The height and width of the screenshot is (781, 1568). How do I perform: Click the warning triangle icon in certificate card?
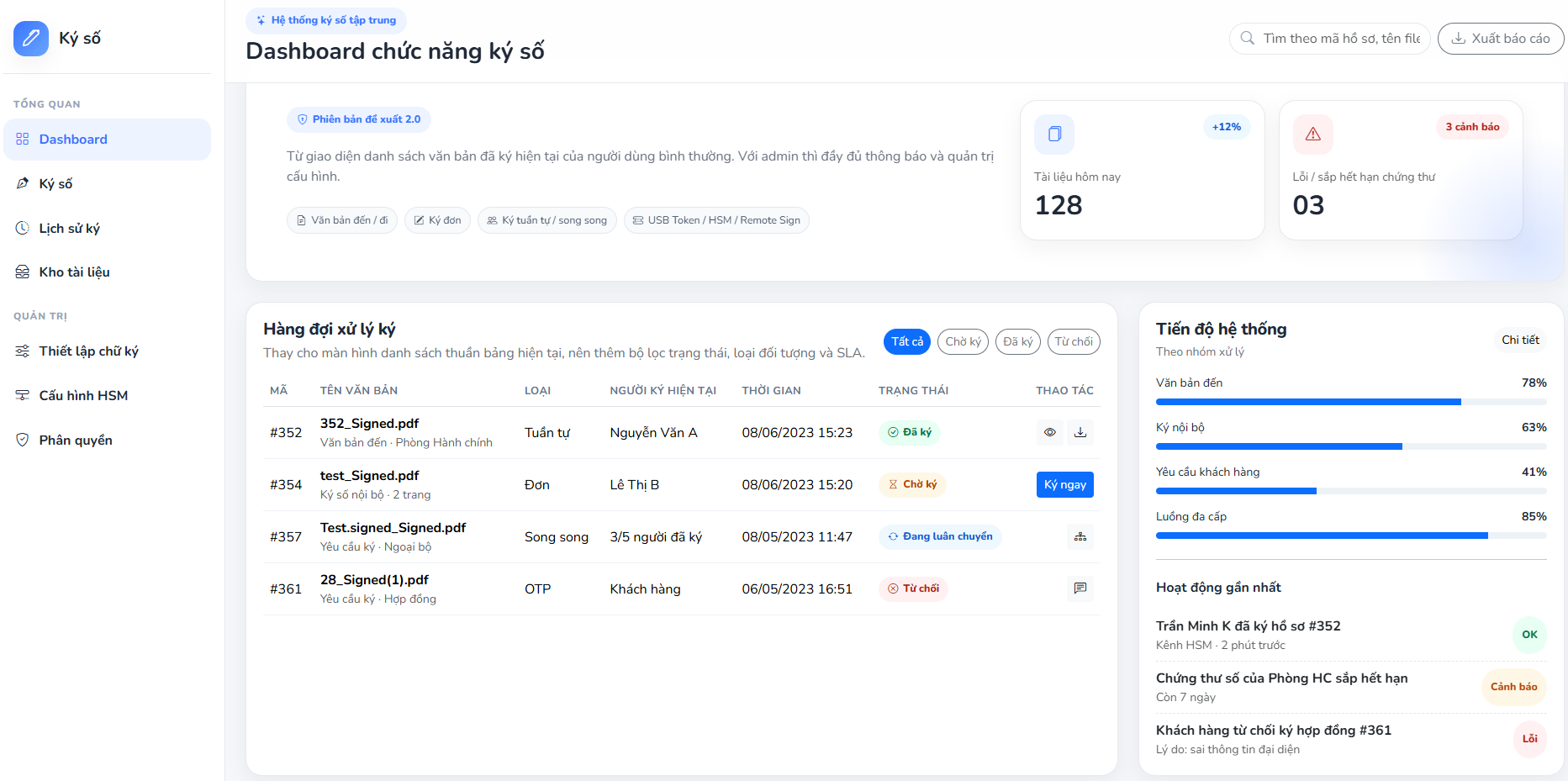tap(1313, 135)
